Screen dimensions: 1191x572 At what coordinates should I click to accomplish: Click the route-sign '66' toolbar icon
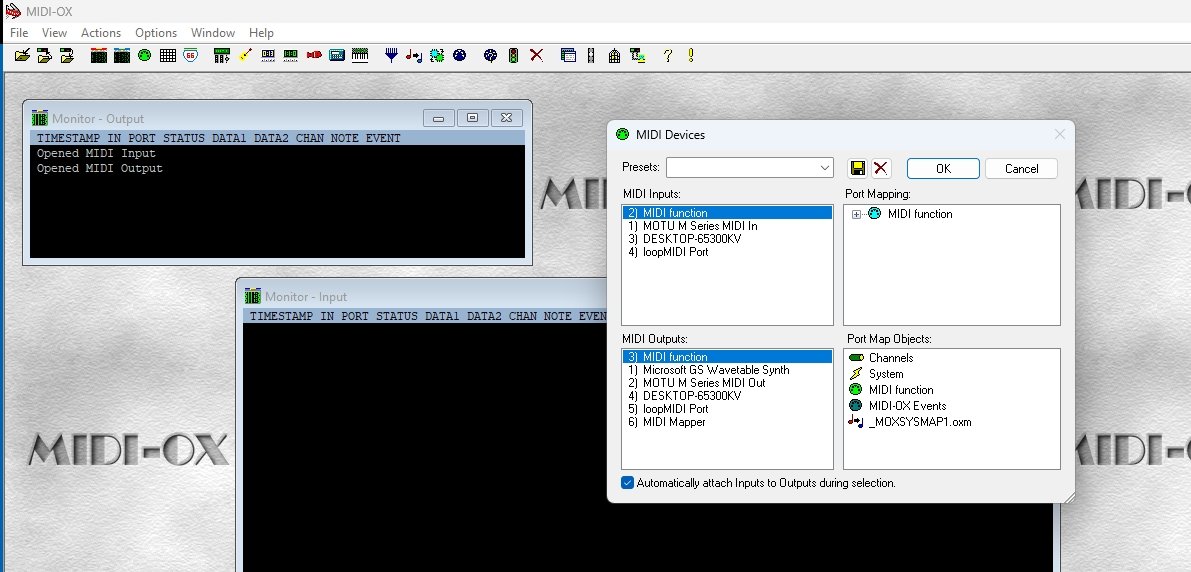click(x=191, y=55)
